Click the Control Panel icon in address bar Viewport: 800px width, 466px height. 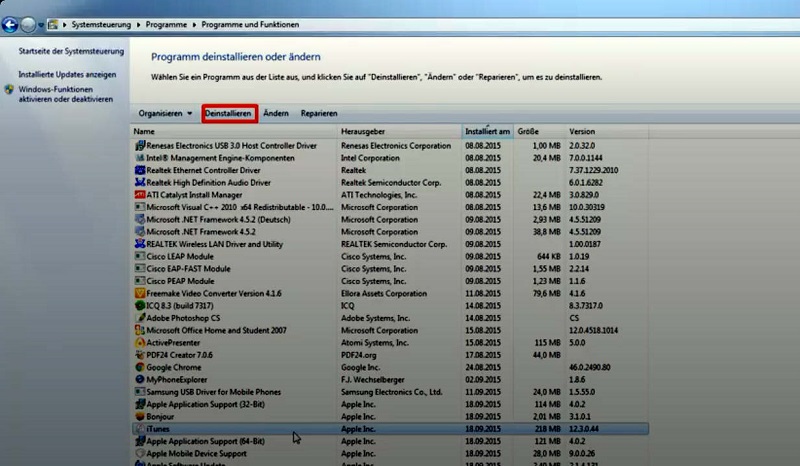53,24
